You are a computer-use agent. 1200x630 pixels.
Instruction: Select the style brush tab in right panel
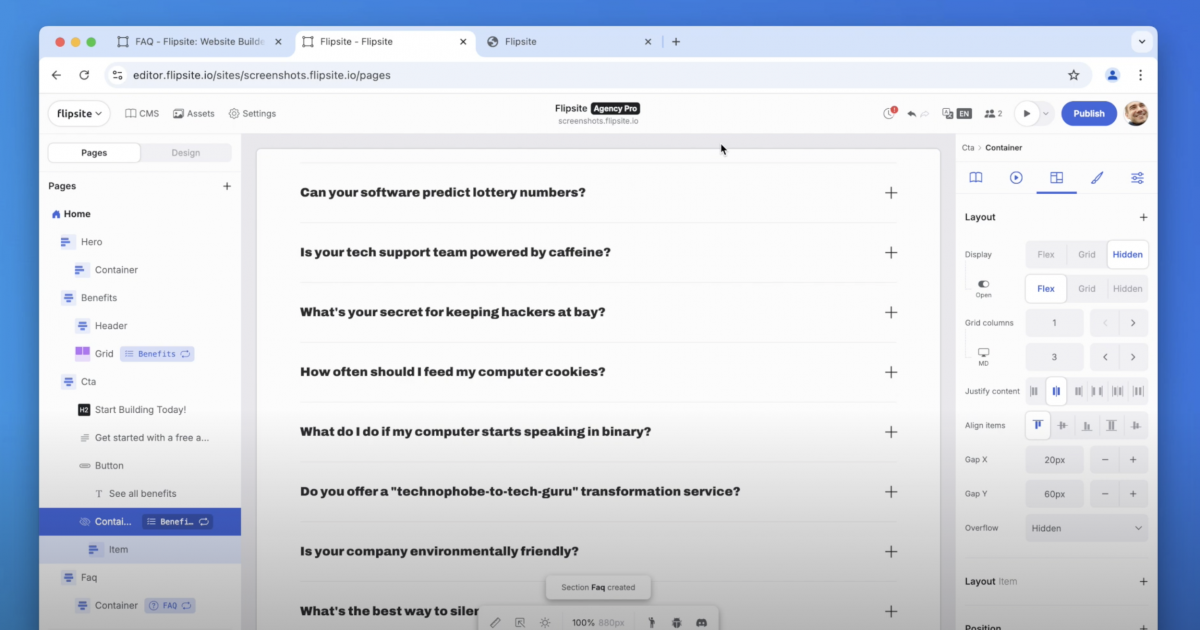point(1097,177)
